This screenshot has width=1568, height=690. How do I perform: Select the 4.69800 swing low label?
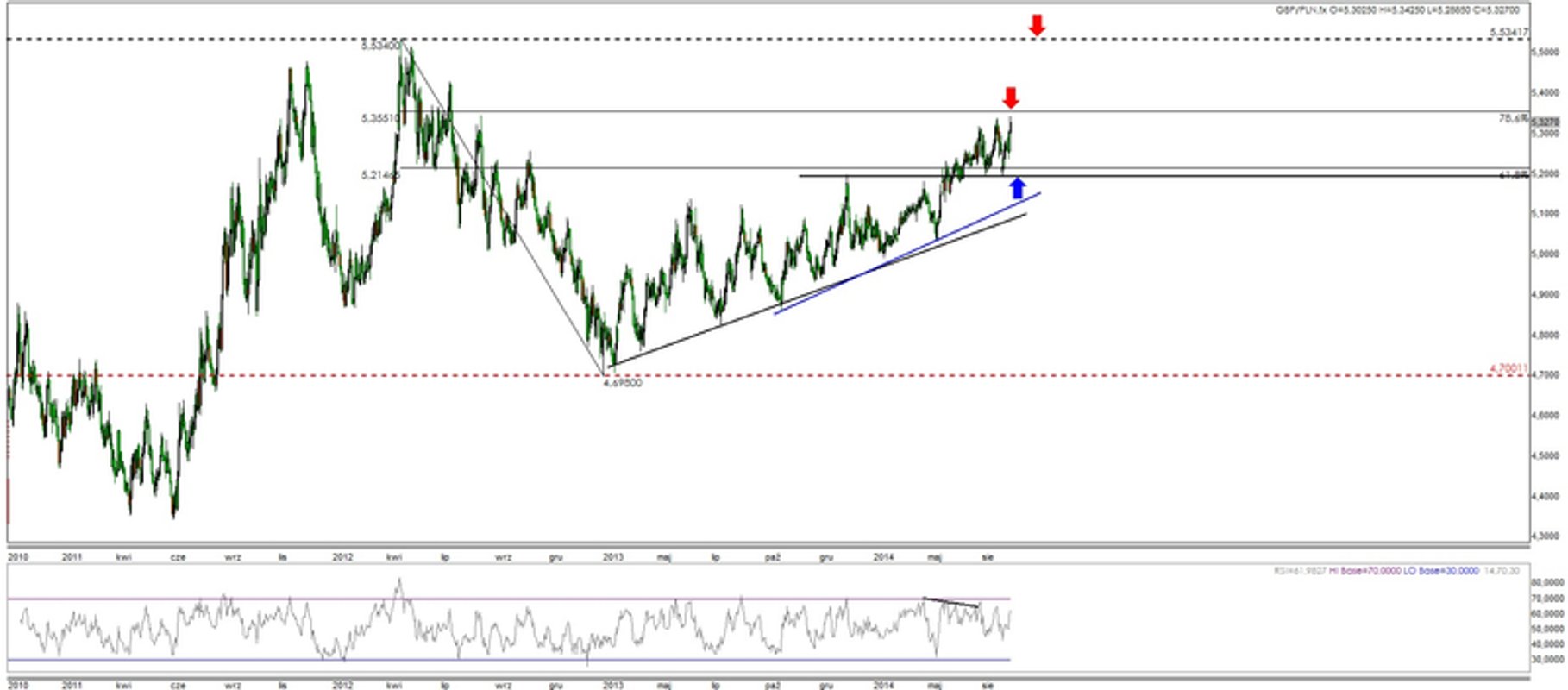pos(622,383)
